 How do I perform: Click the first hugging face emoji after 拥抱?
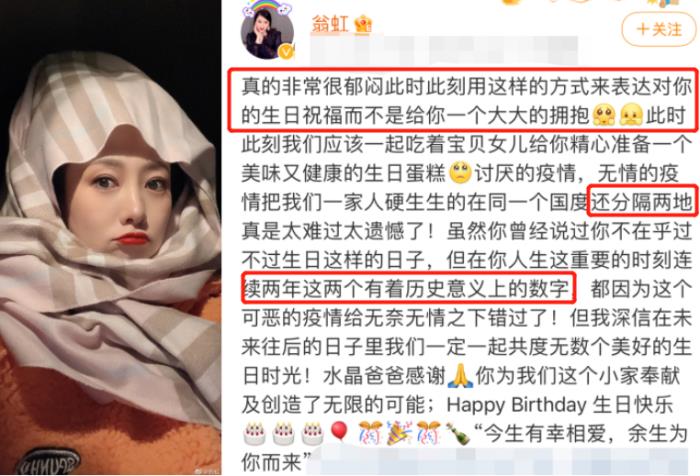tap(604, 115)
